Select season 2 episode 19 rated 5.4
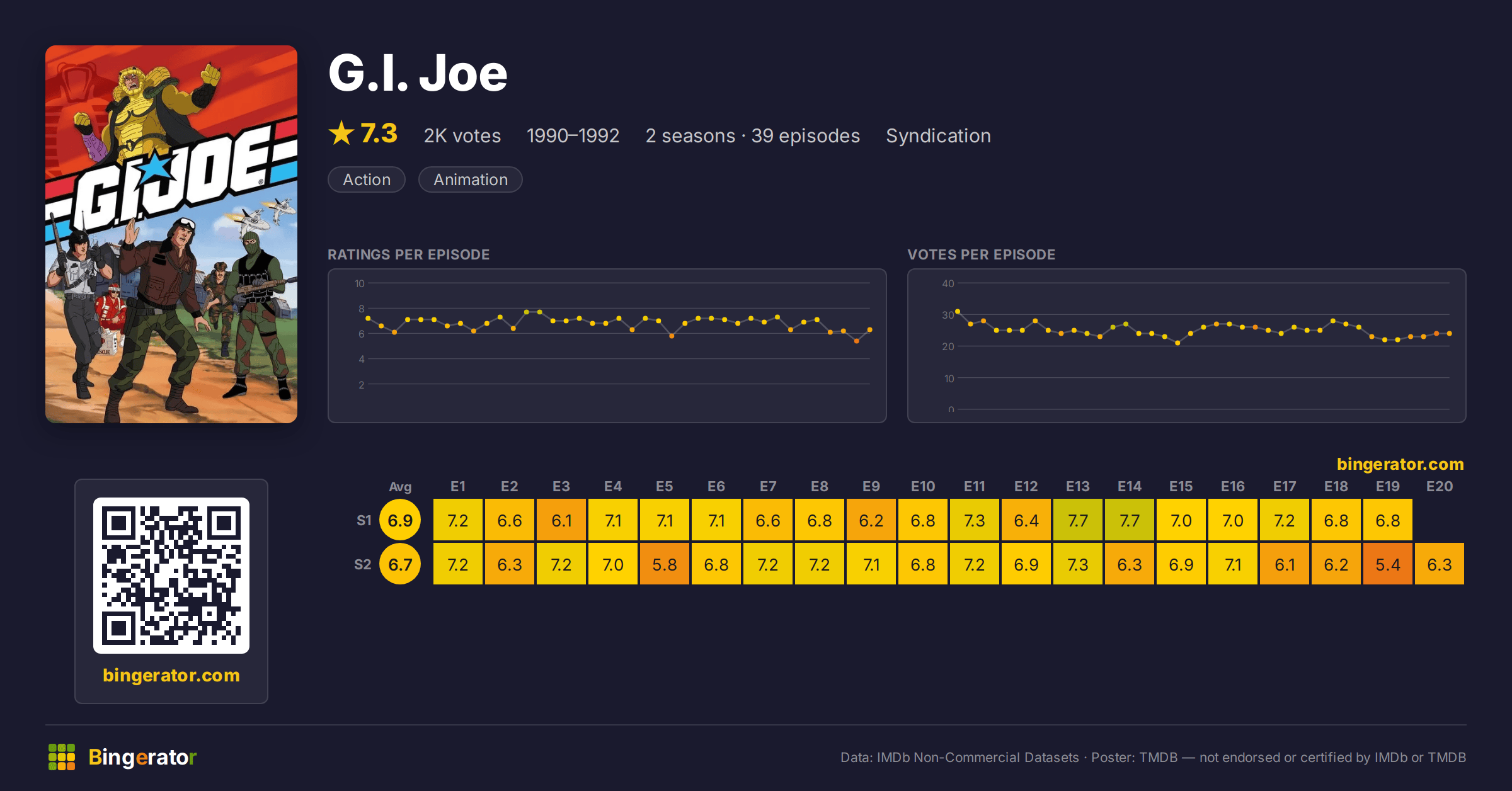 coord(1388,564)
